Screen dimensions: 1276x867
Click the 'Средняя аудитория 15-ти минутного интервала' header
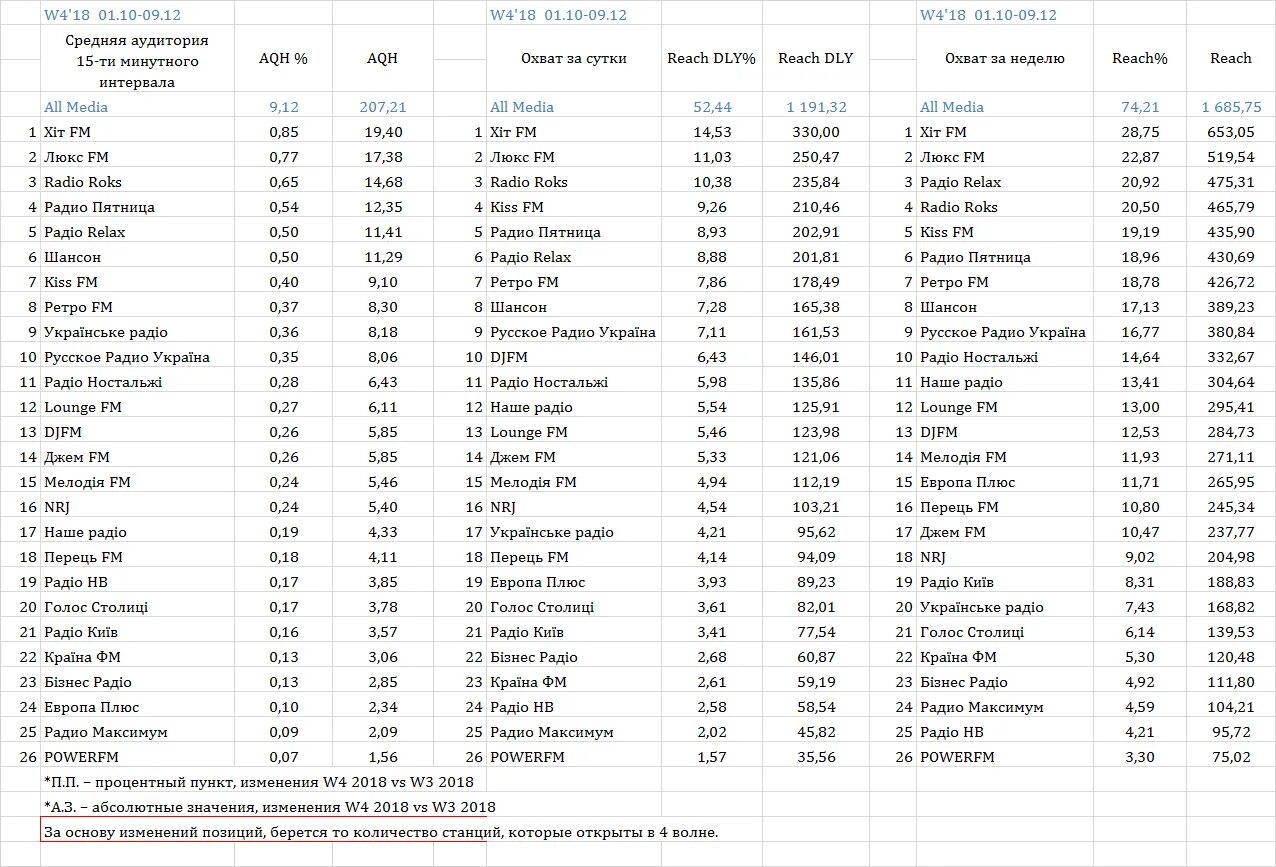(137, 61)
